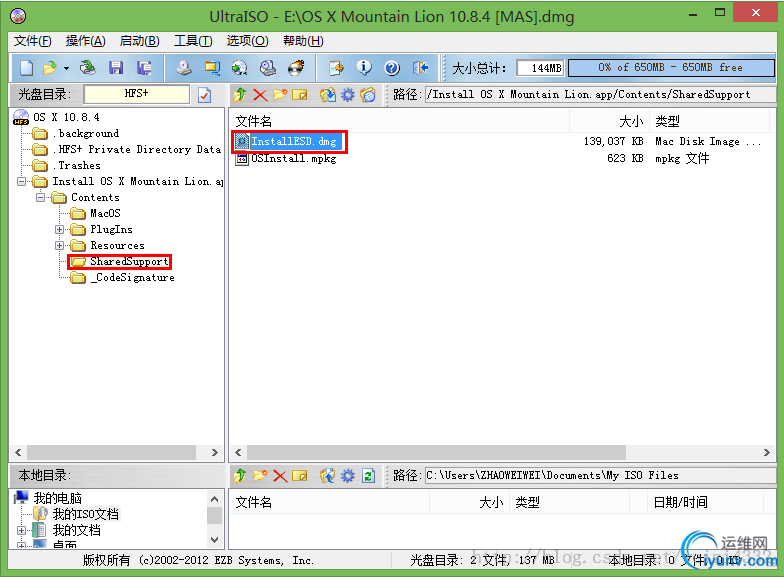Go up one level in disc pane
784x577 pixels.
(x=240, y=94)
